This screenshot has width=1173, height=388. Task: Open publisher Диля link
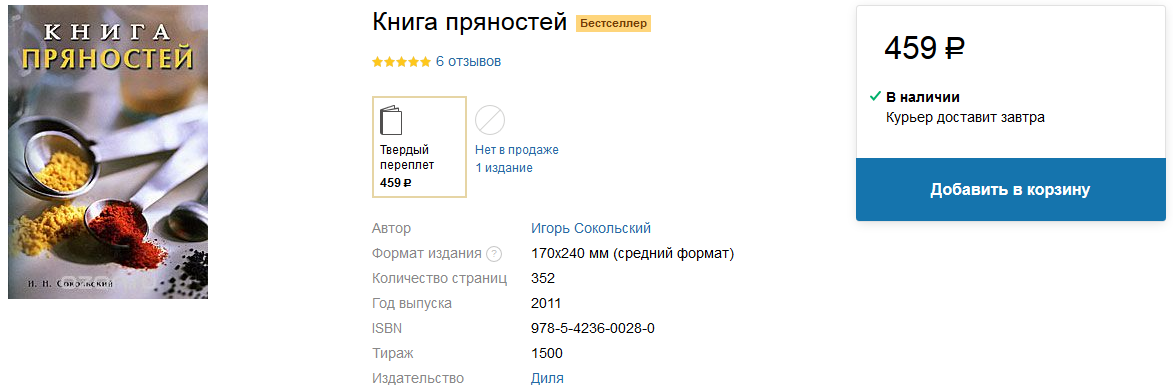pos(547,378)
